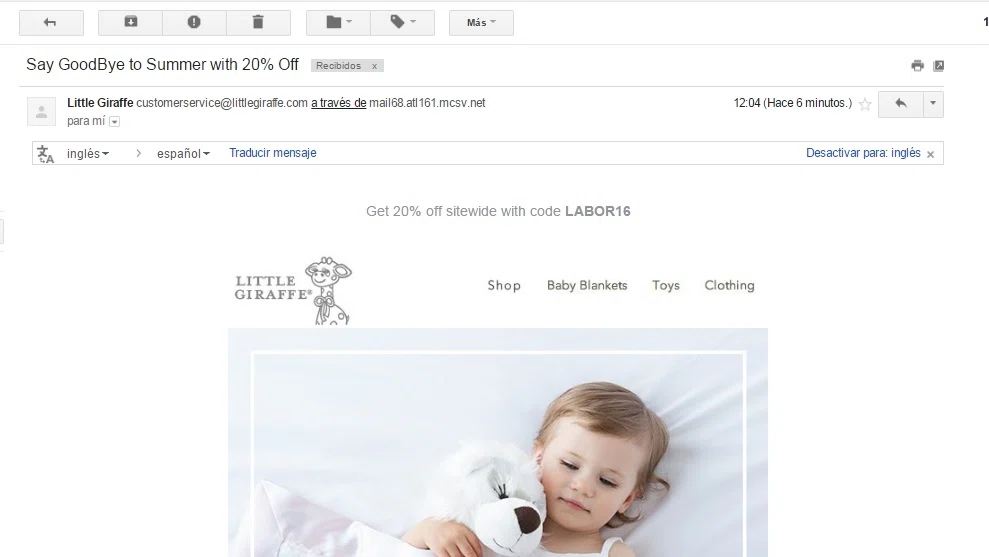The image size is (989, 557).
Task: Archive this email
Action: (x=131, y=23)
